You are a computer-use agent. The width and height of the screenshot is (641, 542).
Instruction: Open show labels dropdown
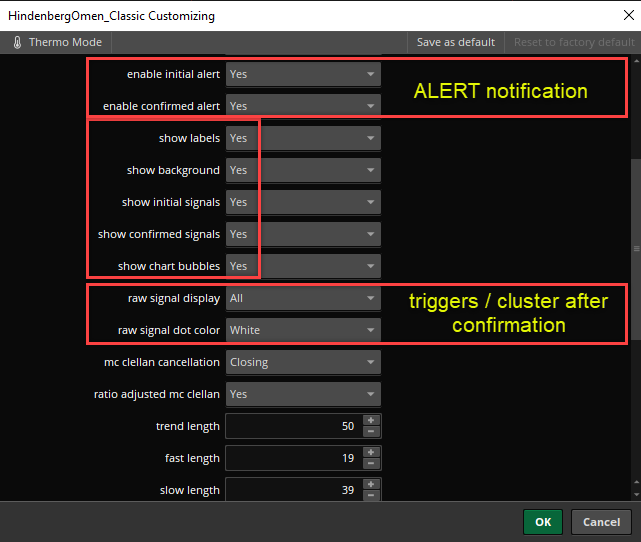(x=303, y=138)
